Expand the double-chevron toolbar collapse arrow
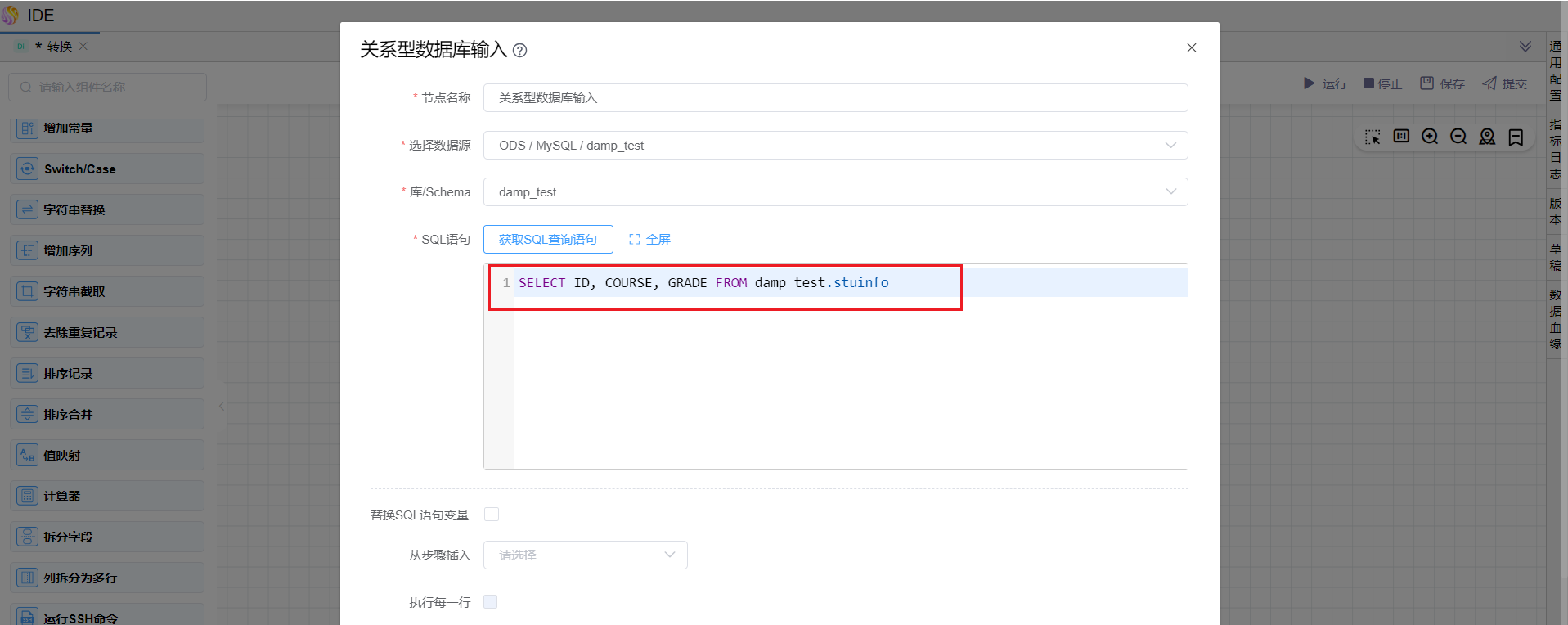 (1525, 46)
